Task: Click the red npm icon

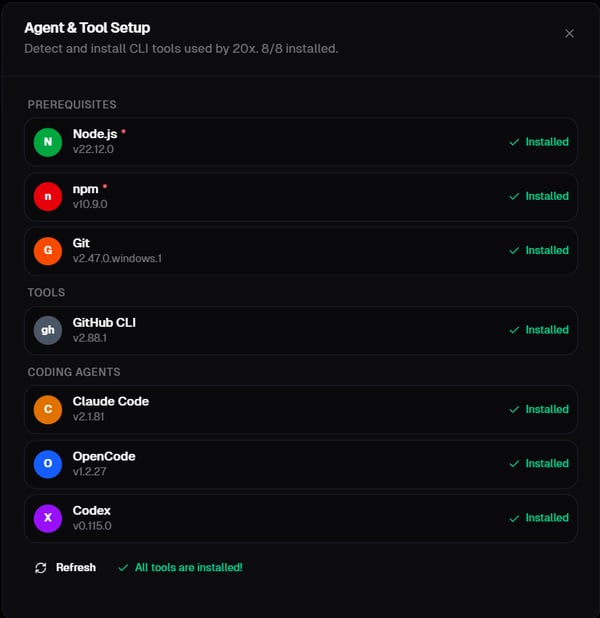Action: [48, 196]
